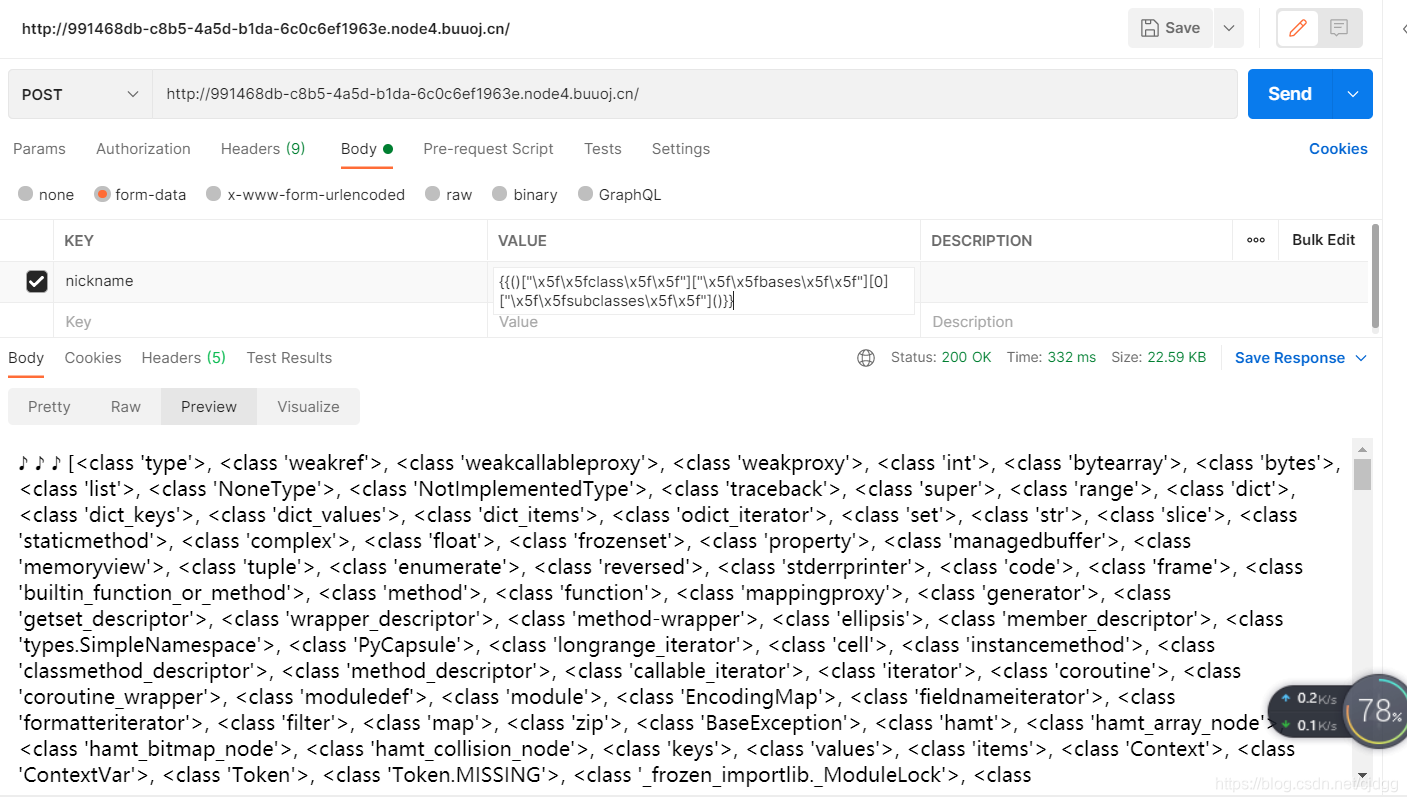The height and width of the screenshot is (802, 1407).
Task: Select the response Body tab
Action: tap(26, 358)
